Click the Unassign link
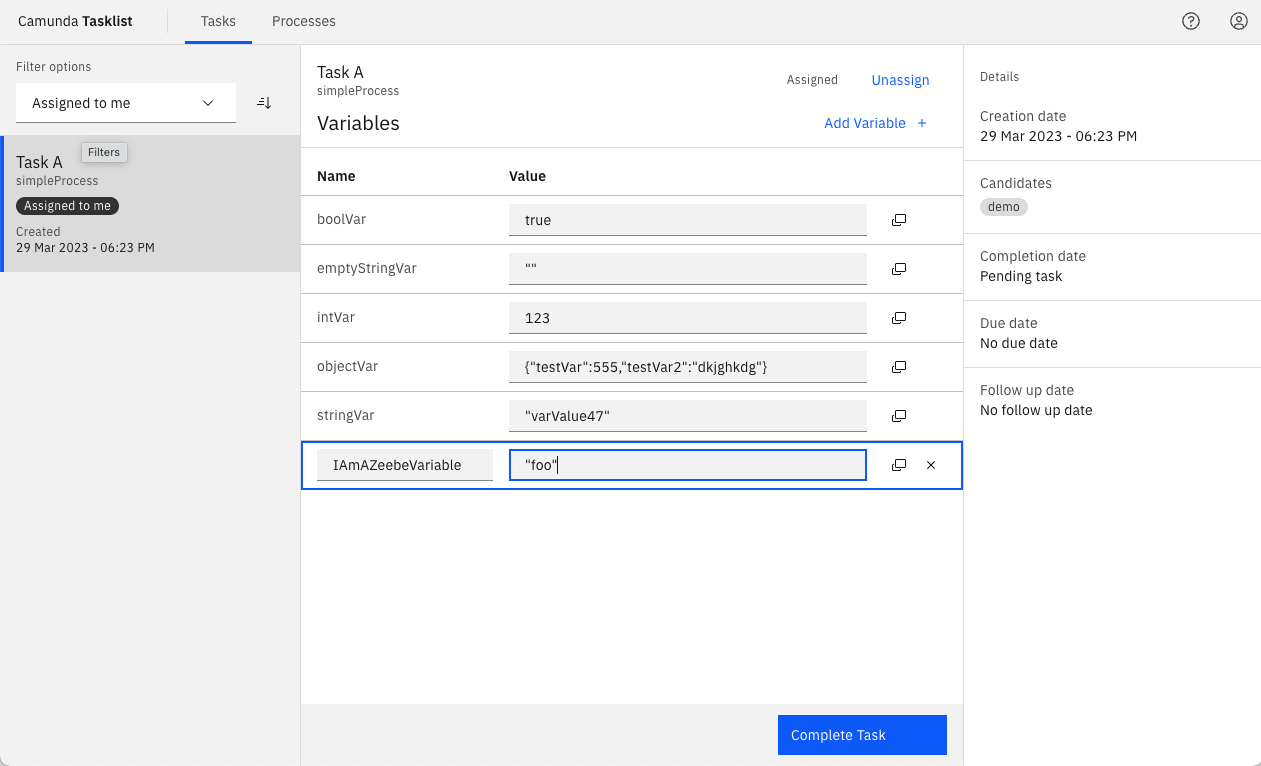The width and height of the screenshot is (1261, 766). click(x=899, y=79)
